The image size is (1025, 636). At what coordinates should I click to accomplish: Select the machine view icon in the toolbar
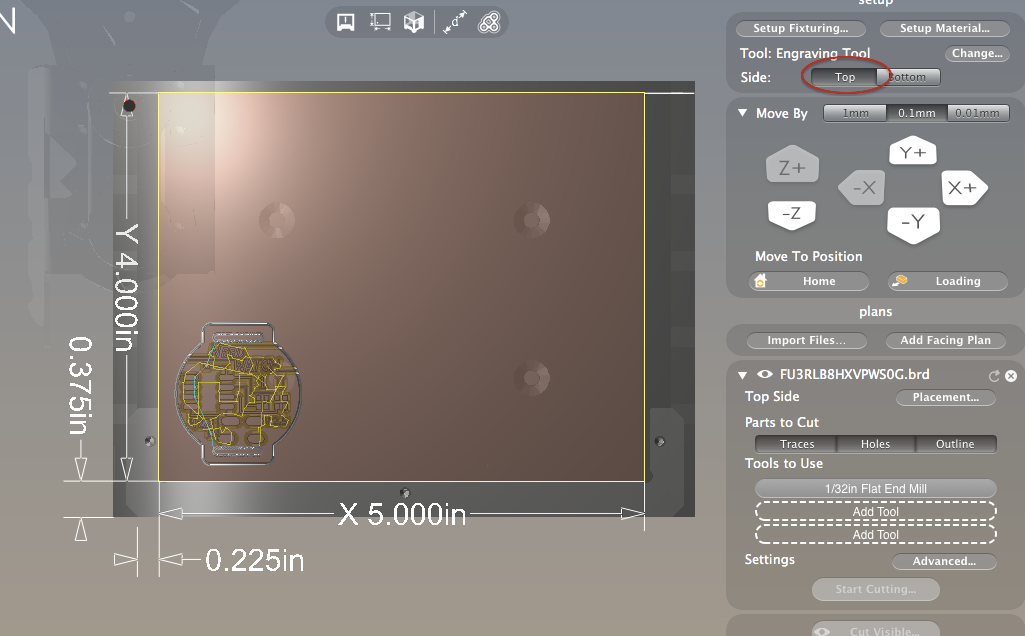[x=345, y=21]
